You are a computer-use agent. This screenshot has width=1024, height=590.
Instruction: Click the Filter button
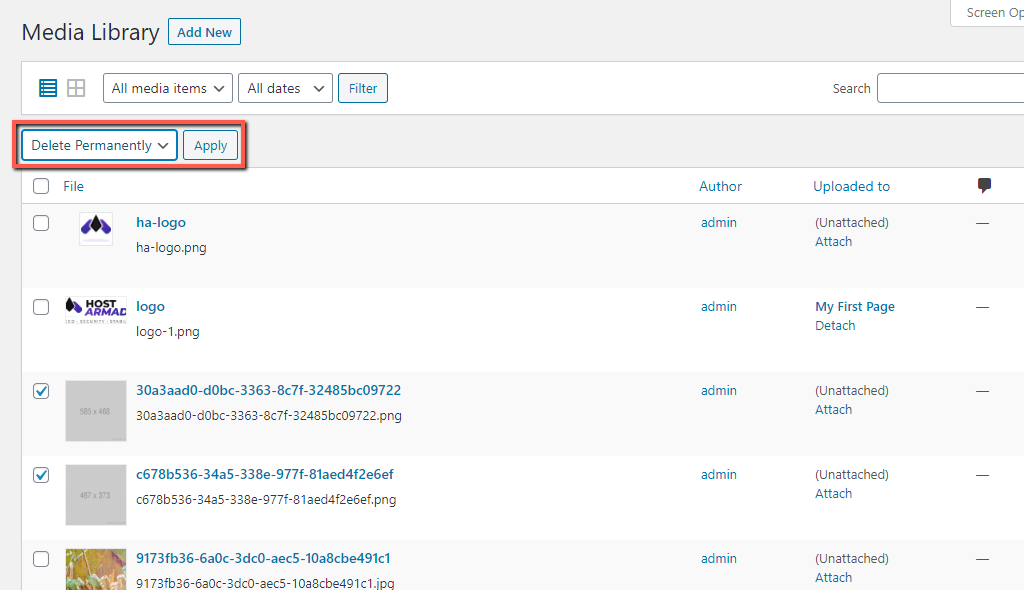point(362,88)
